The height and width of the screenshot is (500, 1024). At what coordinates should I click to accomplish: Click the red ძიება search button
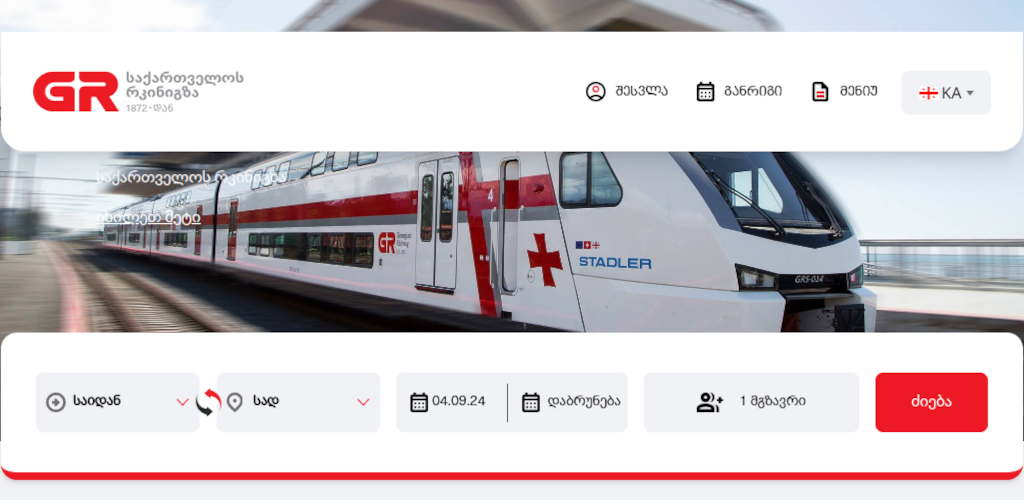tap(931, 402)
